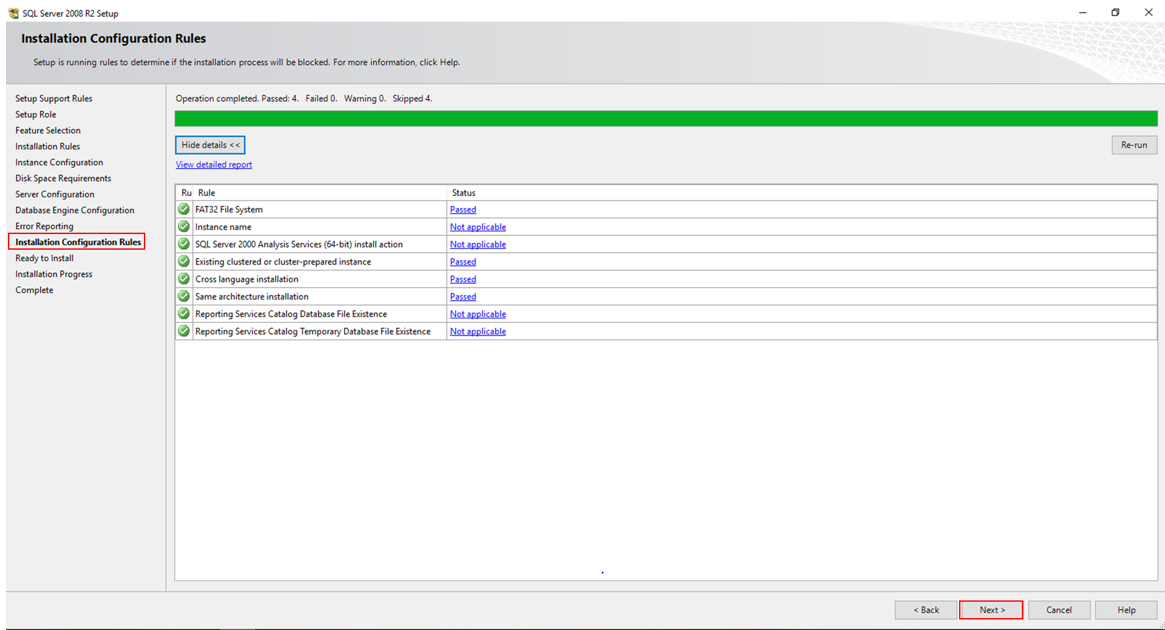Select Installation Progress step
The height and width of the screenshot is (630, 1165).
tap(54, 274)
